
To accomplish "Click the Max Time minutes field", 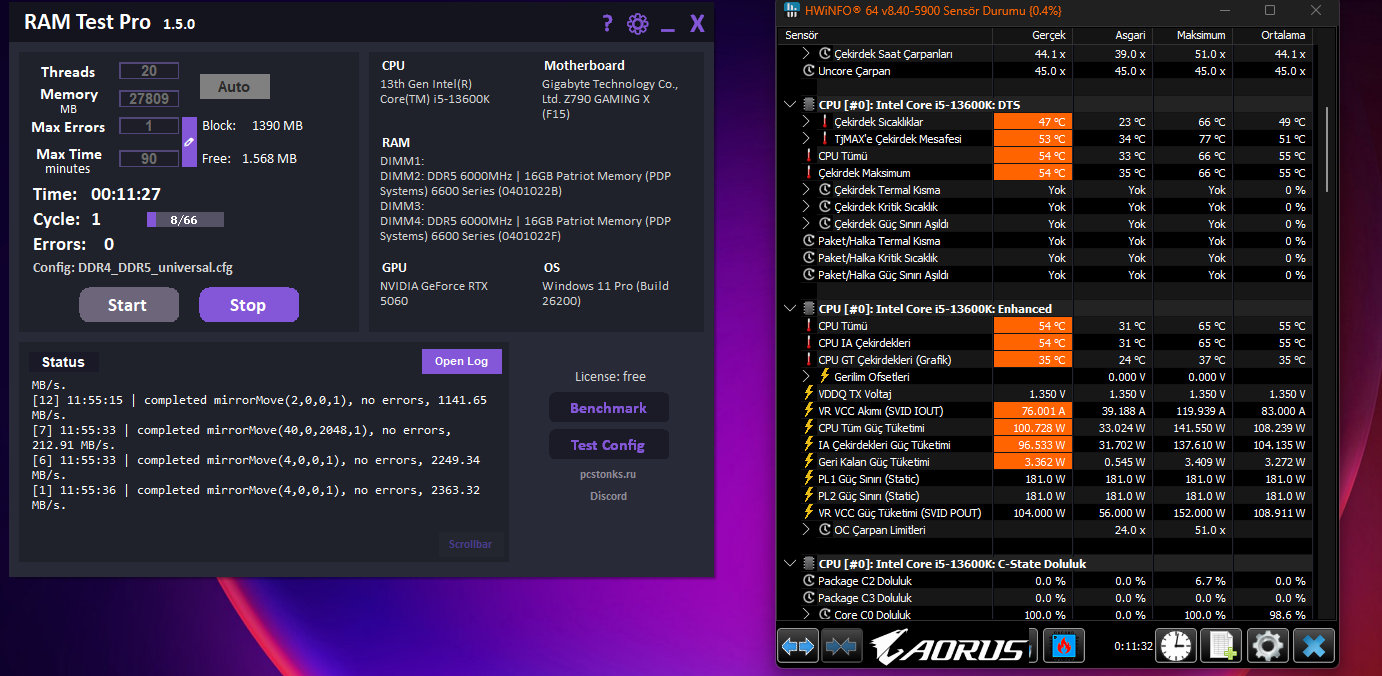I will [x=149, y=159].
